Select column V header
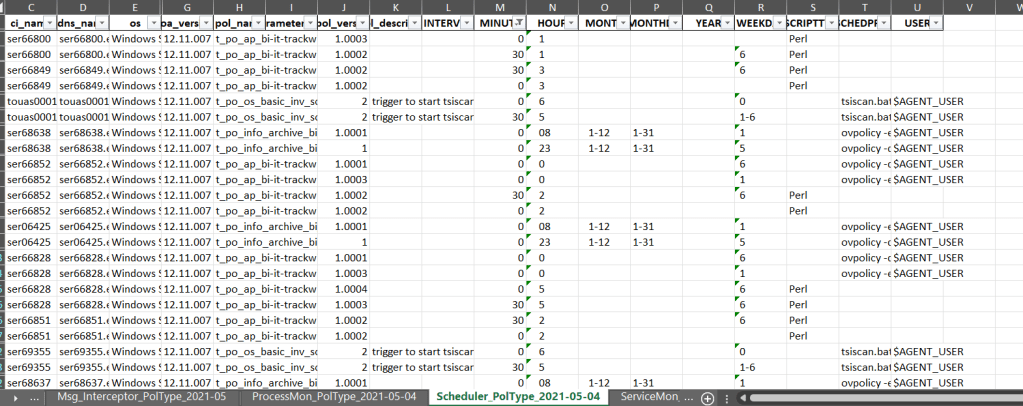Screen dimensions: 1023x406 click(969, 6)
